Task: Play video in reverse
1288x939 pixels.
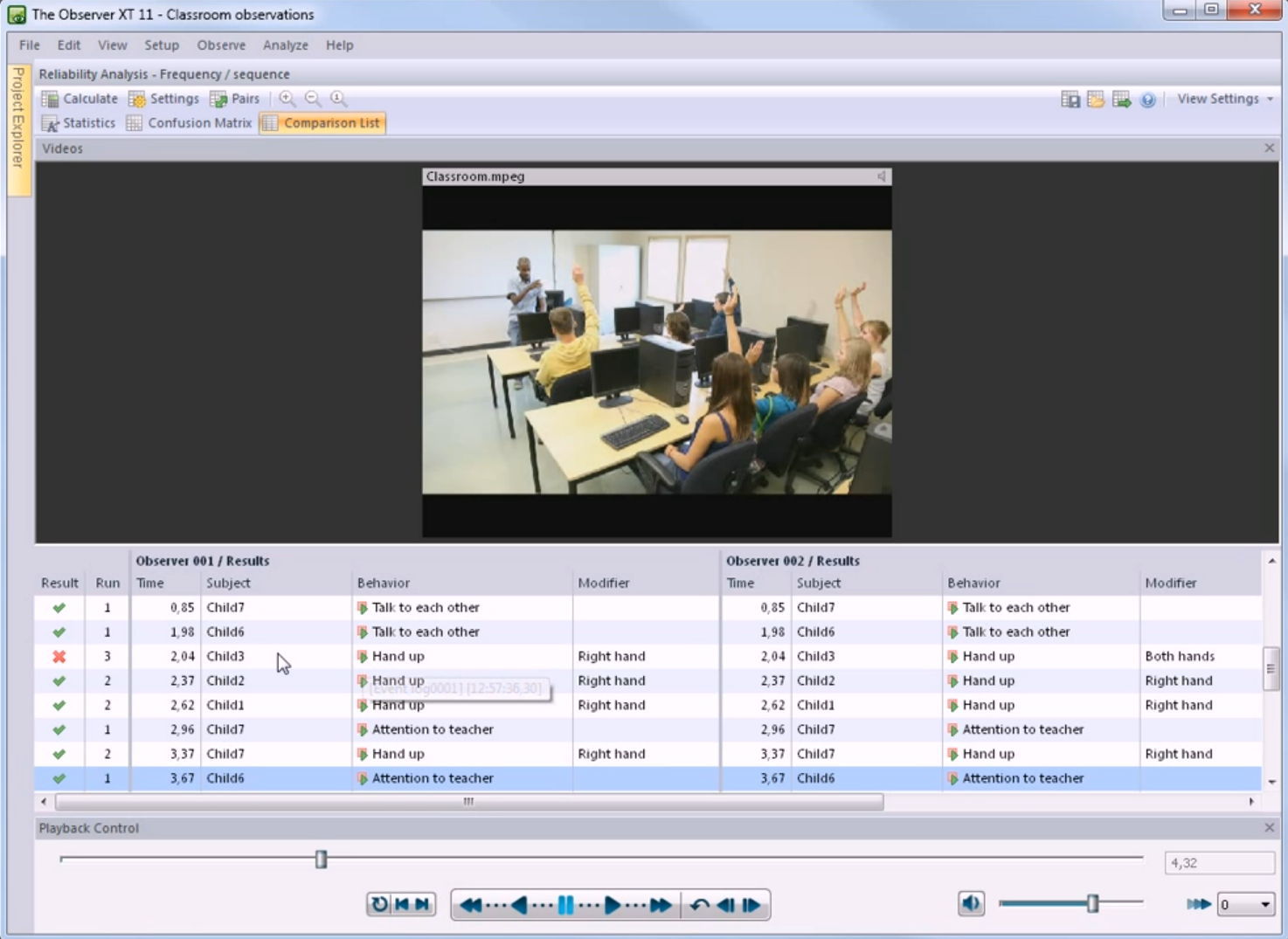Action: pos(519,905)
